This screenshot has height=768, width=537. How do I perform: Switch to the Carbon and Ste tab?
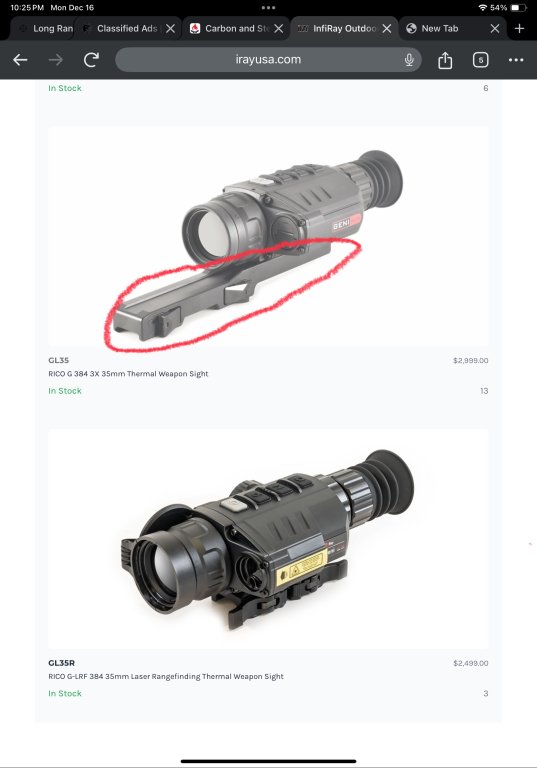pyautogui.click(x=230, y=28)
